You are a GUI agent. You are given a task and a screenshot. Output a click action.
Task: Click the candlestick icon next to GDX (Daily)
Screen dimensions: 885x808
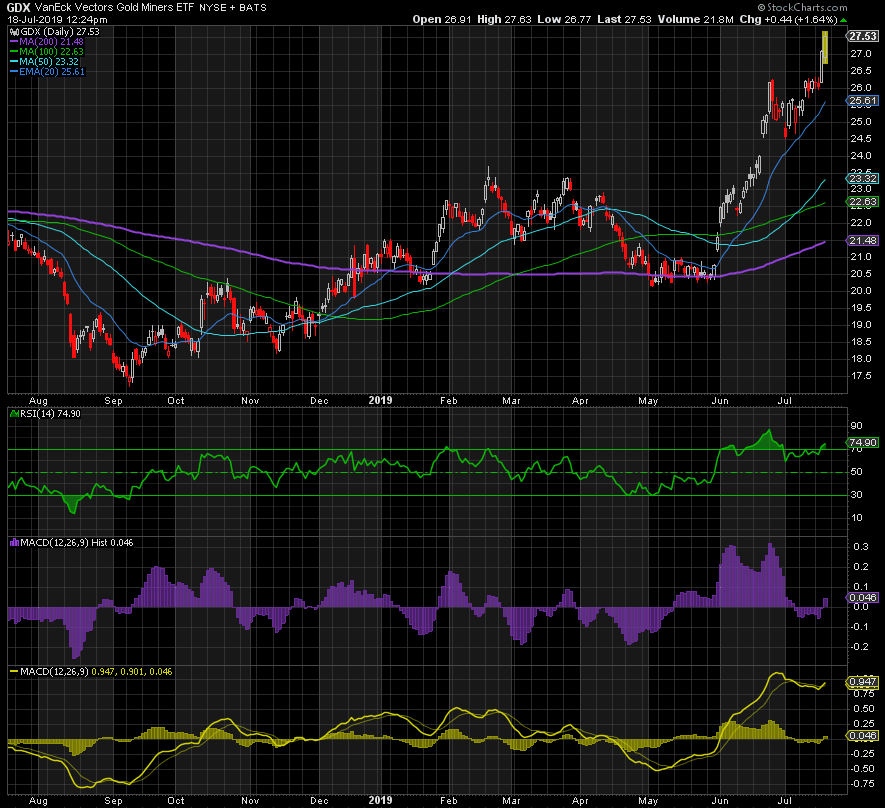13,32
